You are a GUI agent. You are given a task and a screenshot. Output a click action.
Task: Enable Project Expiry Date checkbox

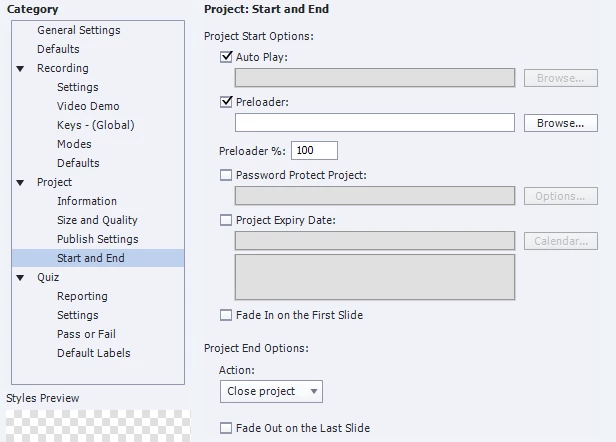tap(226, 220)
